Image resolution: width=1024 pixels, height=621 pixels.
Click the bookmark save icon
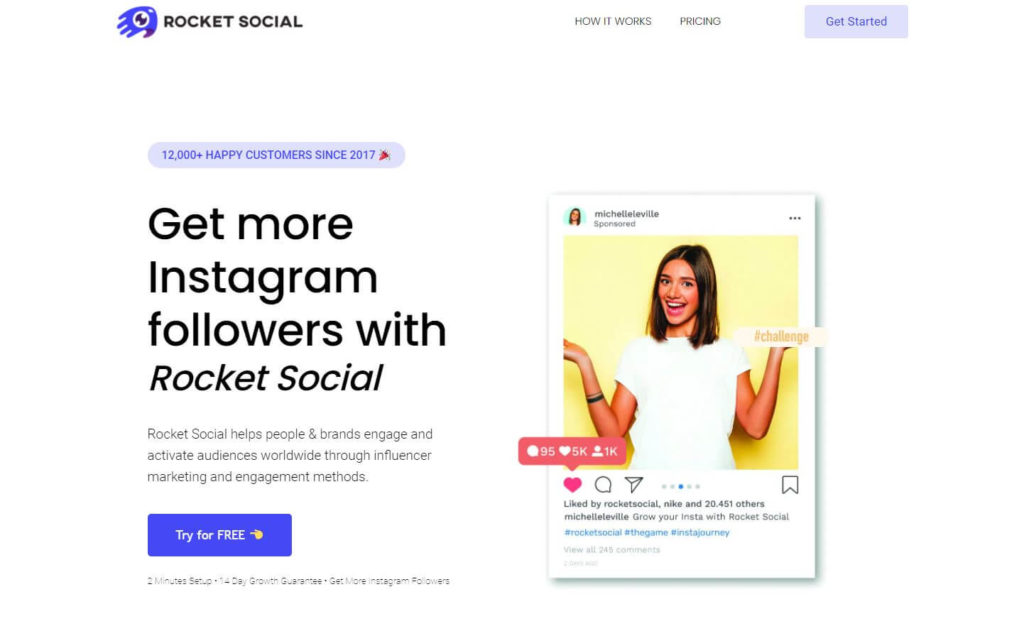pos(790,485)
